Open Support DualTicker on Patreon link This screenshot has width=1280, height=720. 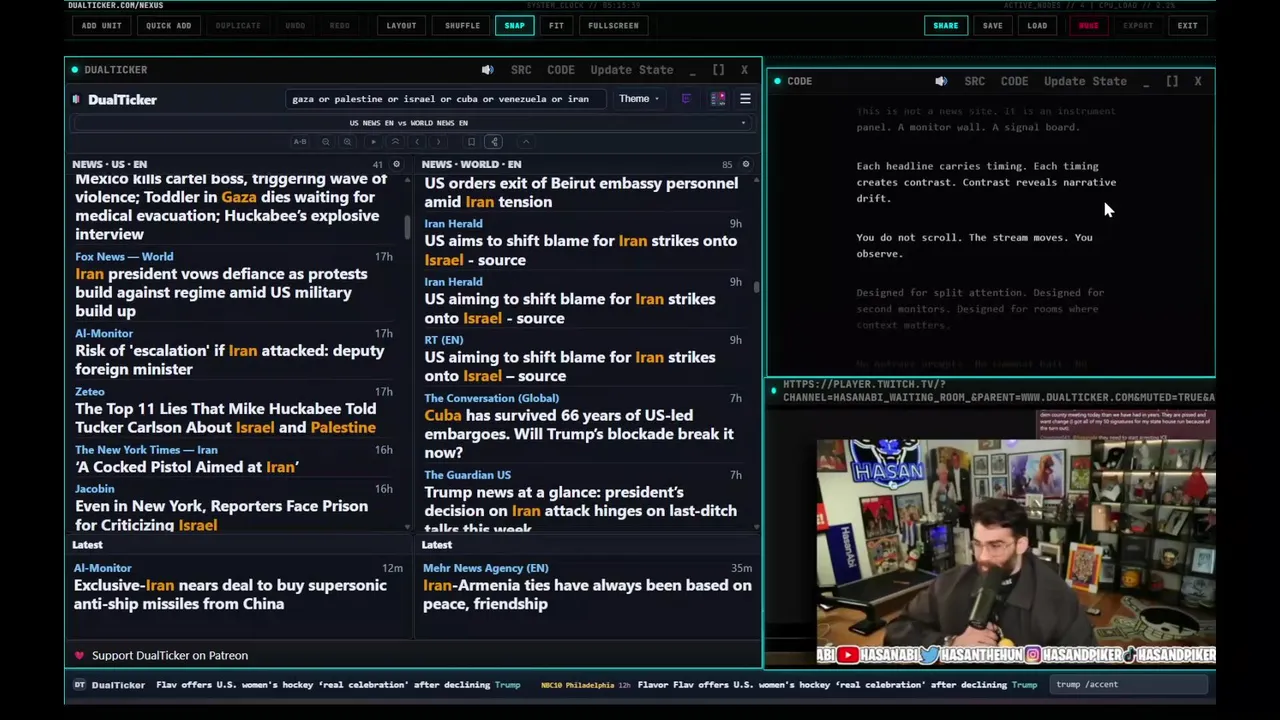[170, 655]
